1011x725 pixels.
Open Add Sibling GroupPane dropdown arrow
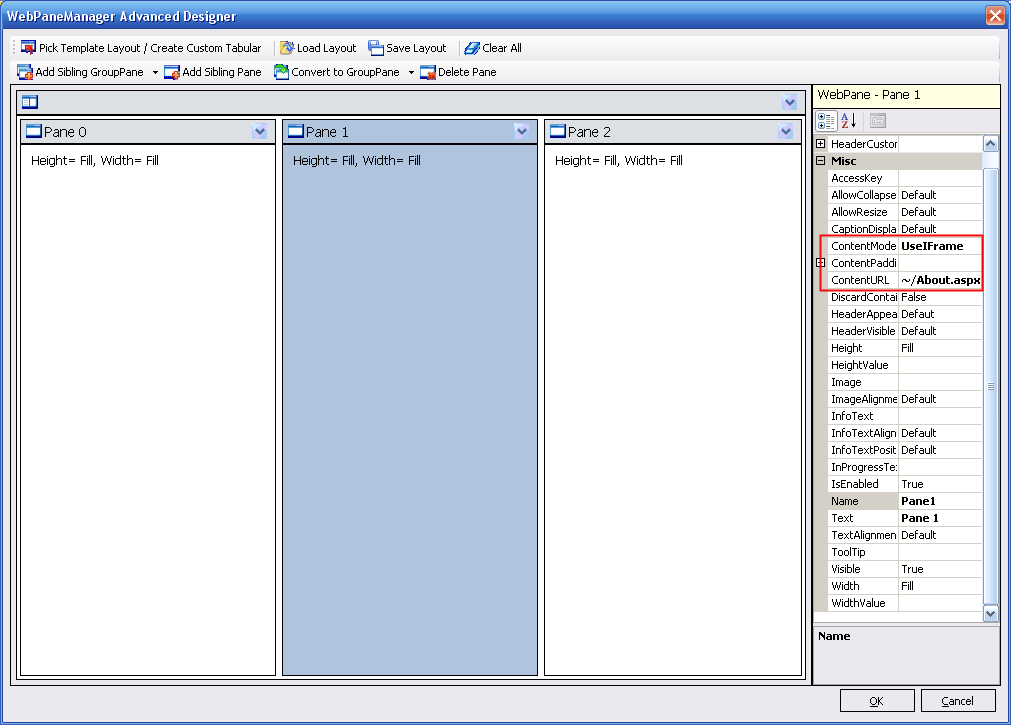point(155,73)
